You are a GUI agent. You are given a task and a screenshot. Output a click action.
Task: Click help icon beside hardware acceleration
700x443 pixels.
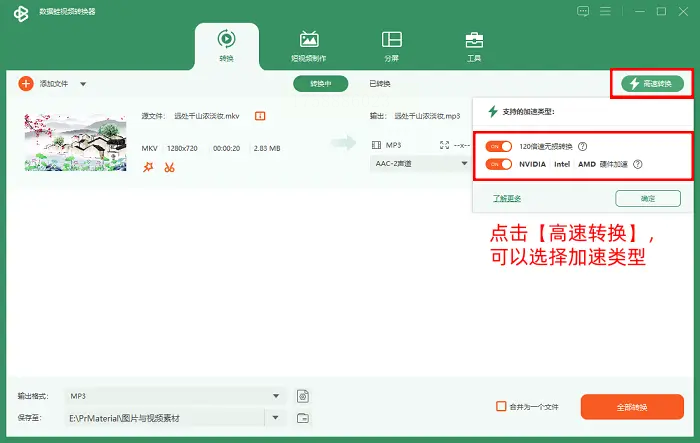(x=638, y=164)
